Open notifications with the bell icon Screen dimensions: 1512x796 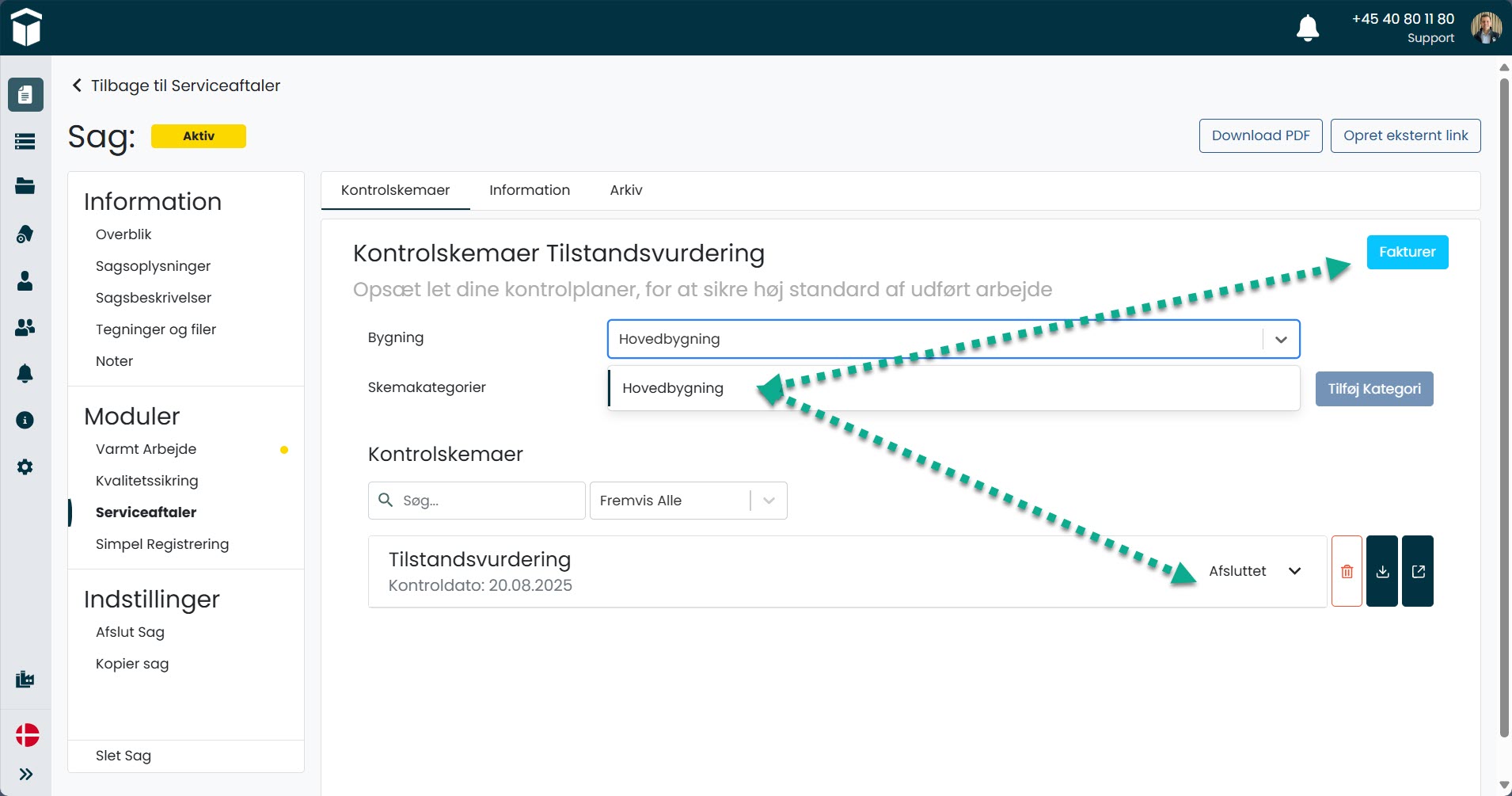[x=1306, y=27]
